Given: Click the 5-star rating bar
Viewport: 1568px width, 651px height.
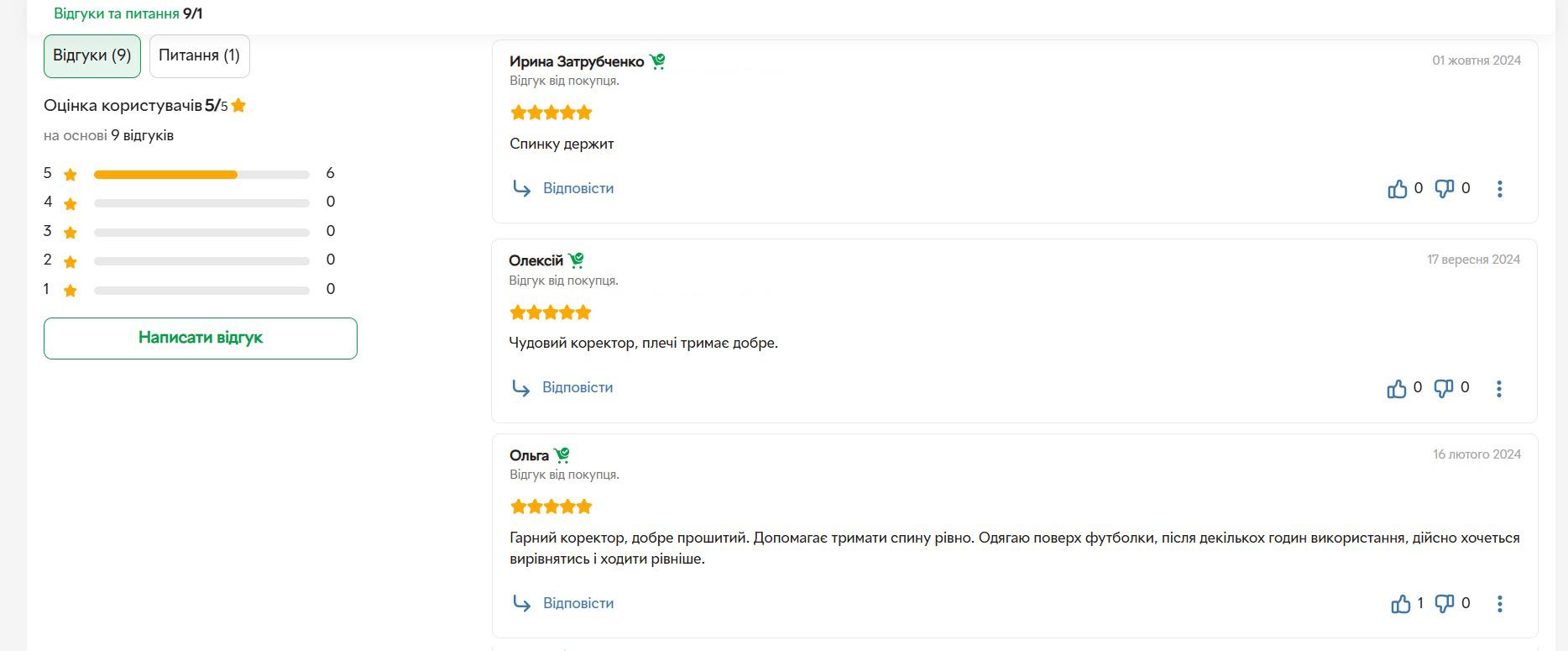Looking at the screenshot, I should click(x=201, y=175).
